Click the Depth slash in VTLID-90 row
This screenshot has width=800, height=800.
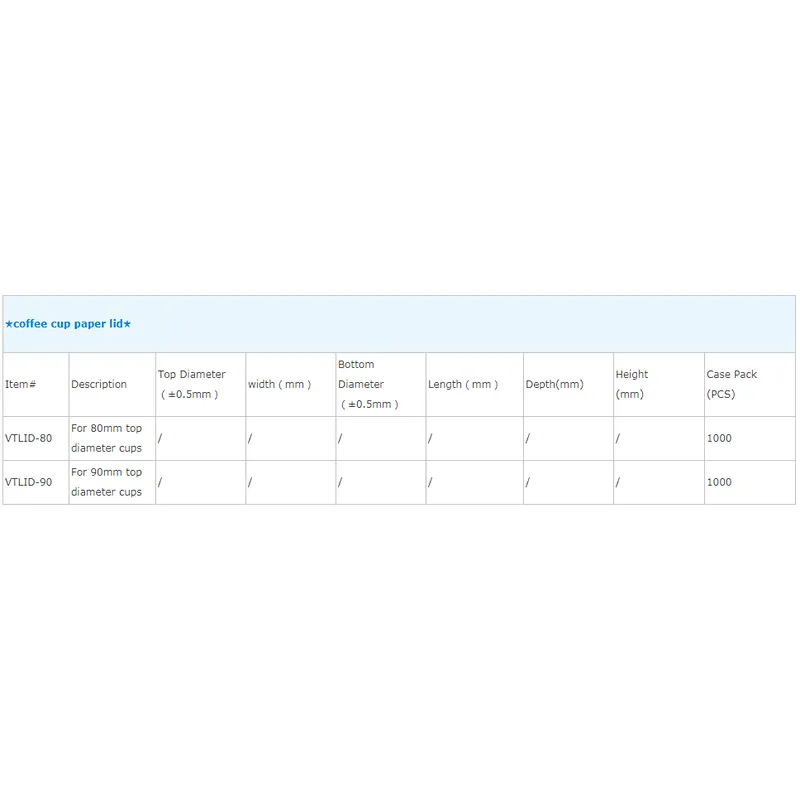pos(528,482)
